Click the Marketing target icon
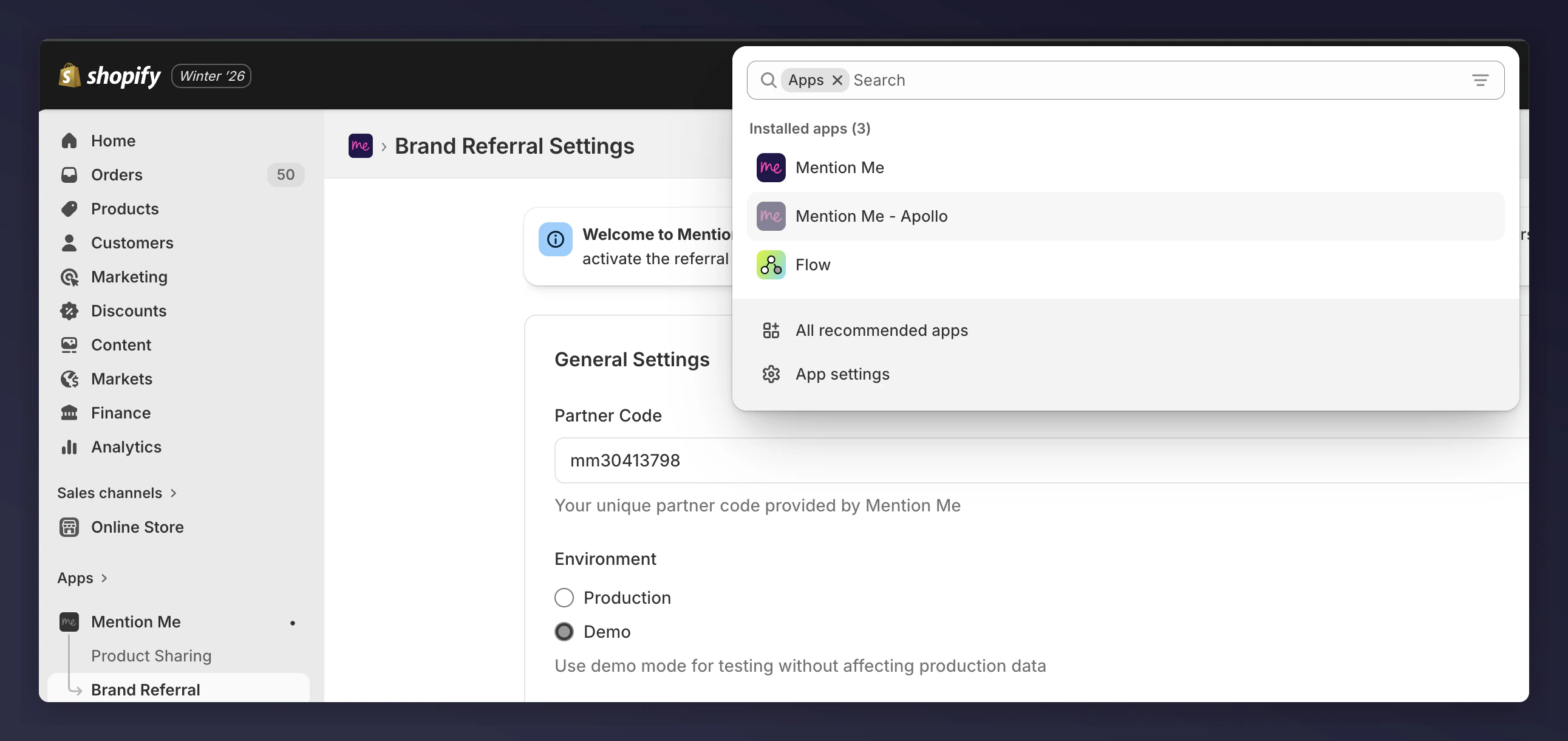The image size is (1568, 741). click(69, 277)
